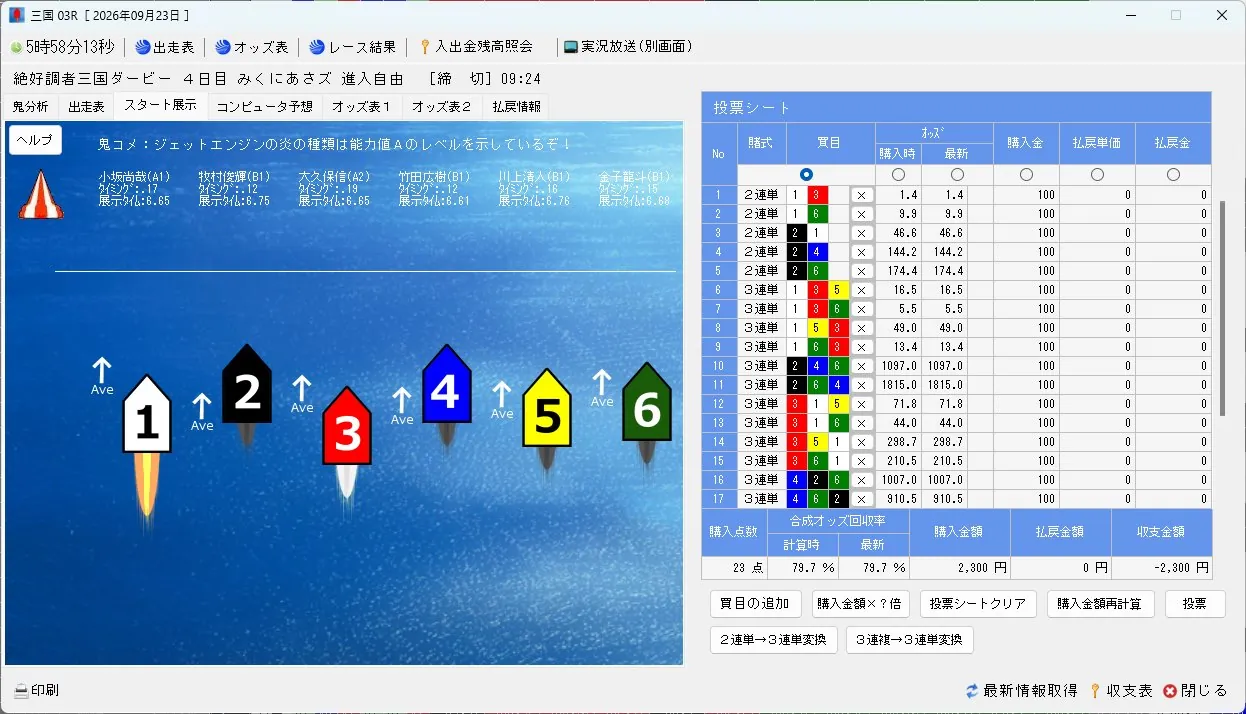The width and height of the screenshot is (1246, 714).
Task: Click the 投票シートクリア button
Action: 978,604
